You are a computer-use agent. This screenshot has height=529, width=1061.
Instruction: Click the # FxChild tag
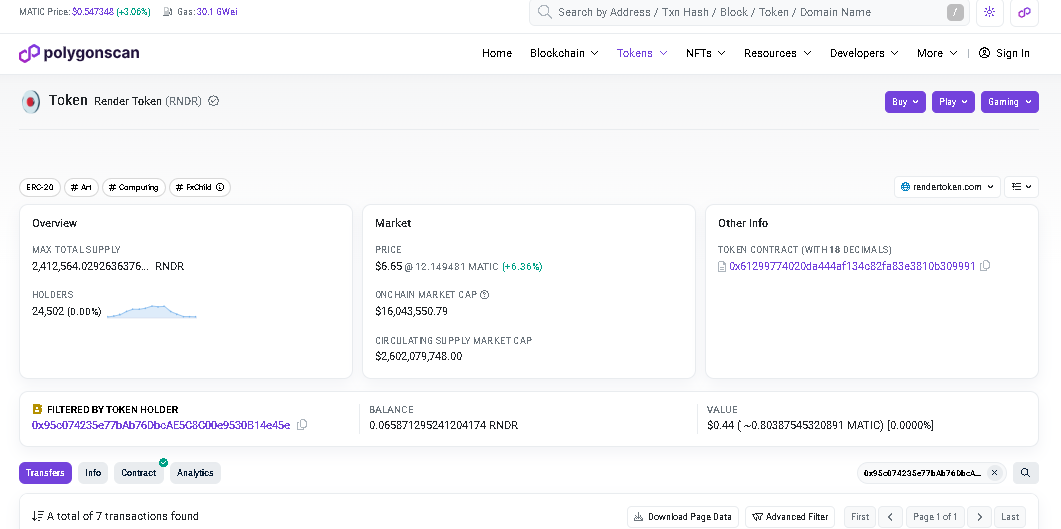(200, 187)
